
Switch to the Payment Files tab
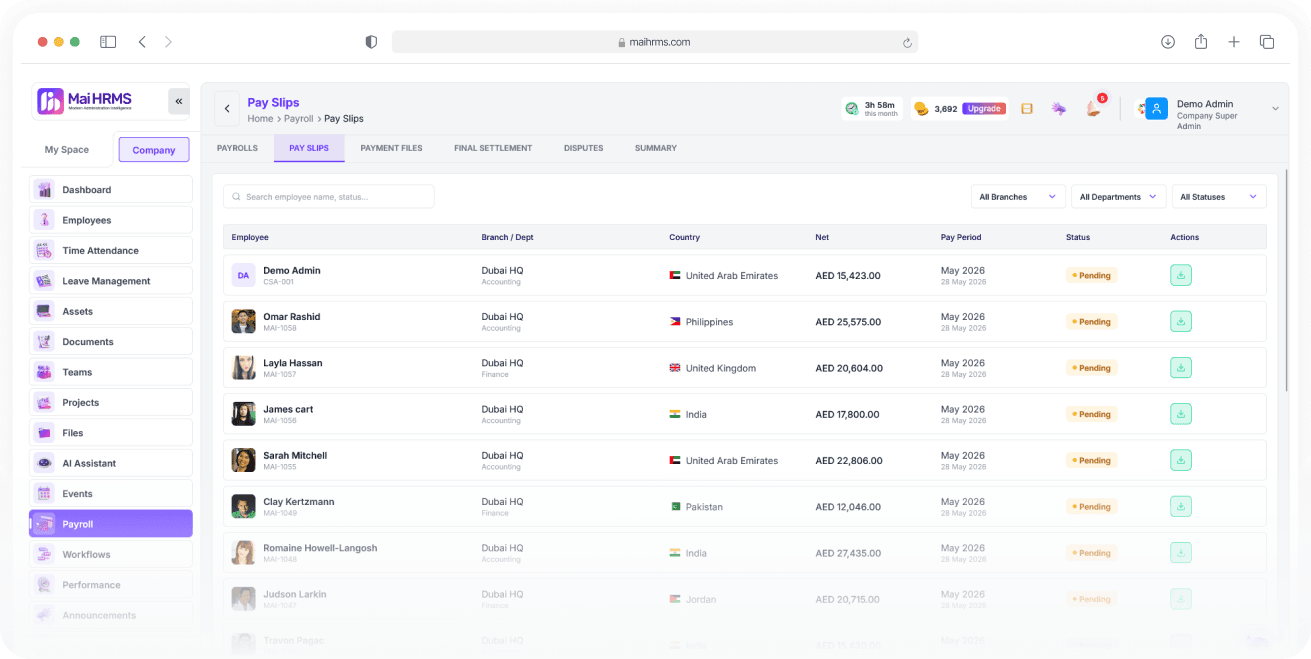tap(391, 148)
